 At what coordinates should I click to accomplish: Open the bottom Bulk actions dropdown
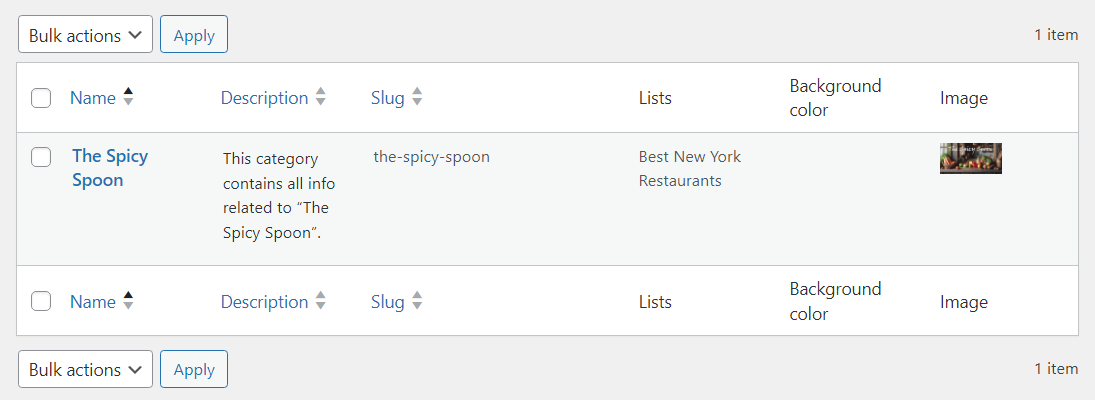(85, 369)
